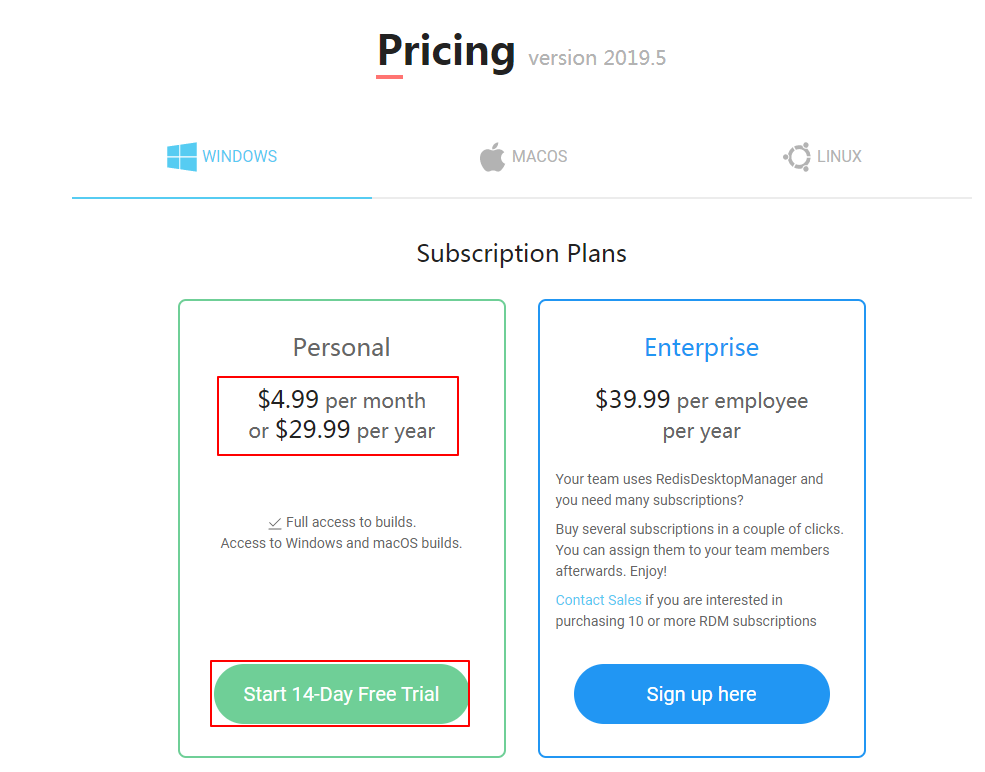
Task: Click the Enterprise plan title
Action: click(701, 347)
